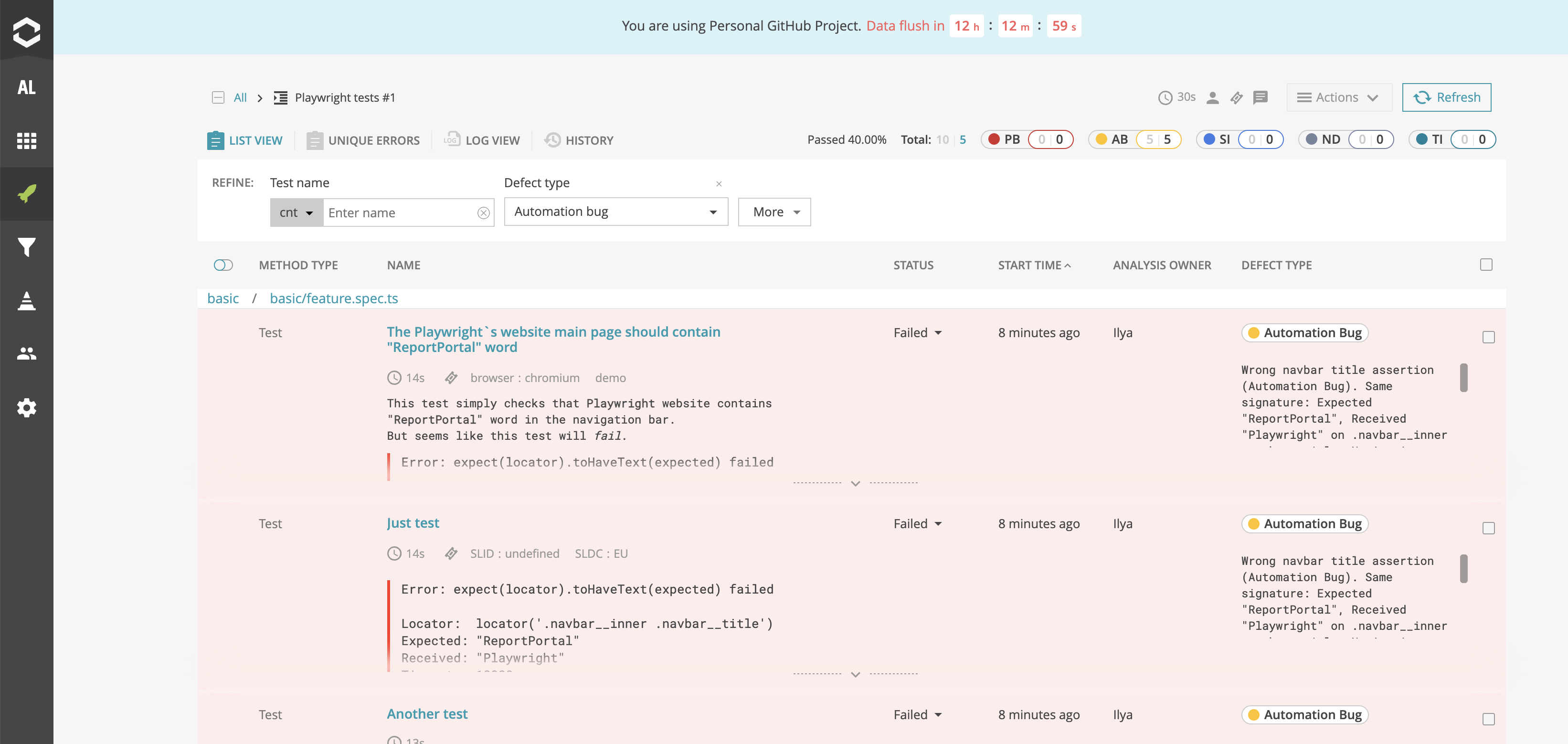Check the box for Another test
This screenshot has width=1568, height=744.
click(x=1488, y=720)
